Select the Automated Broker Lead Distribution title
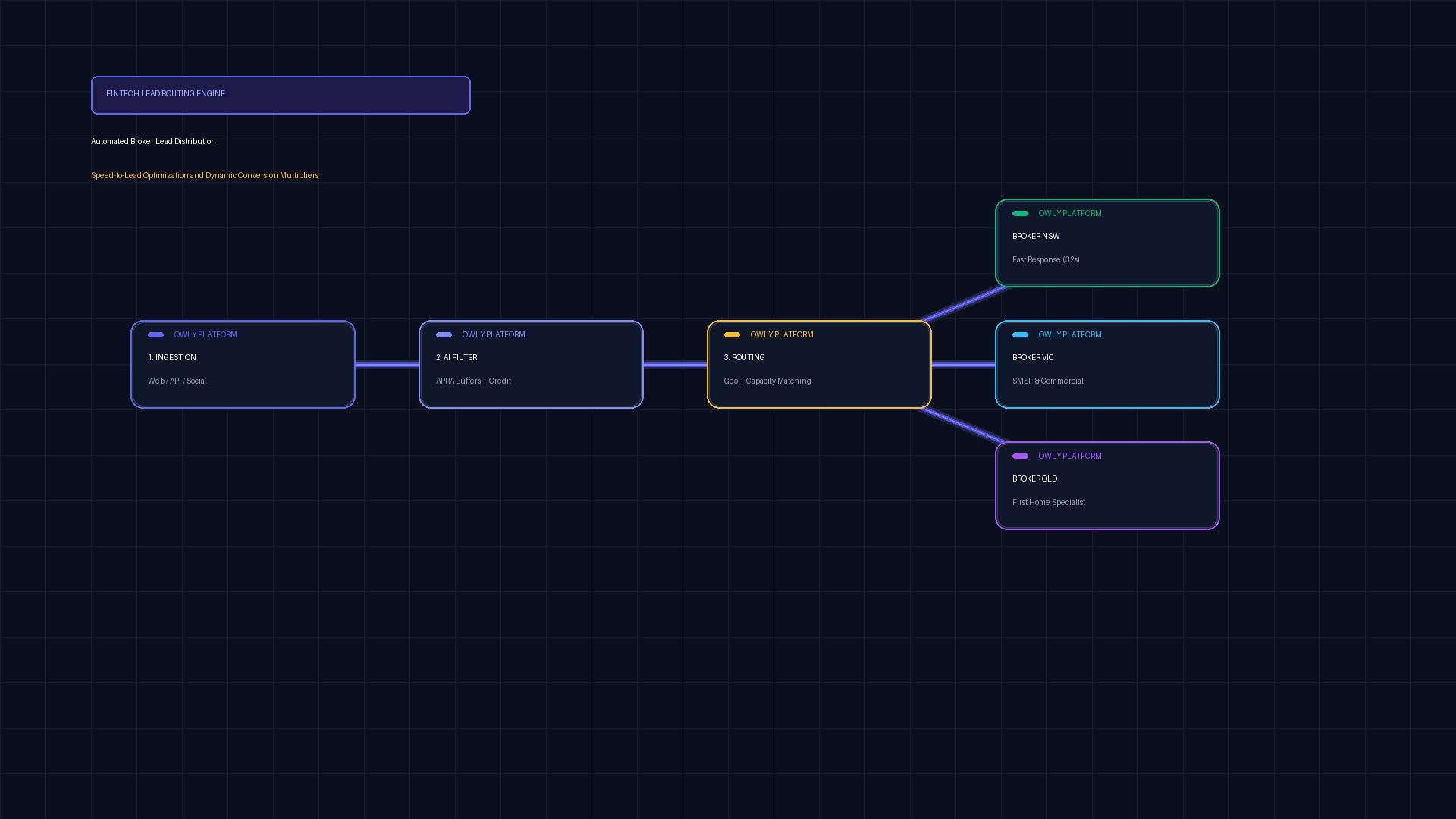 [x=153, y=142]
